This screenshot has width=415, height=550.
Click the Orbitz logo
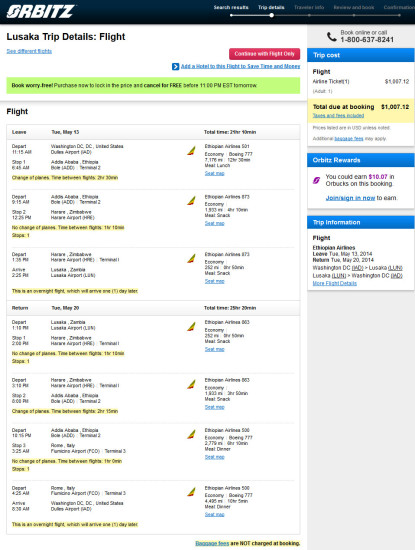pos(40,12)
